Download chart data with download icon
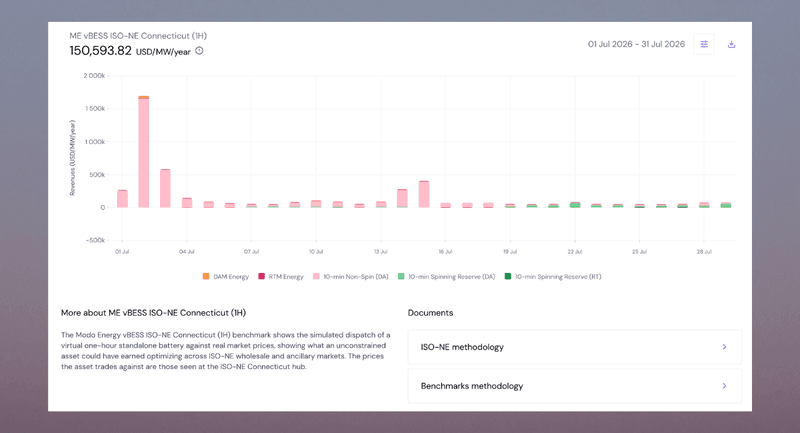This screenshot has height=433, width=800. pos(731,44)
